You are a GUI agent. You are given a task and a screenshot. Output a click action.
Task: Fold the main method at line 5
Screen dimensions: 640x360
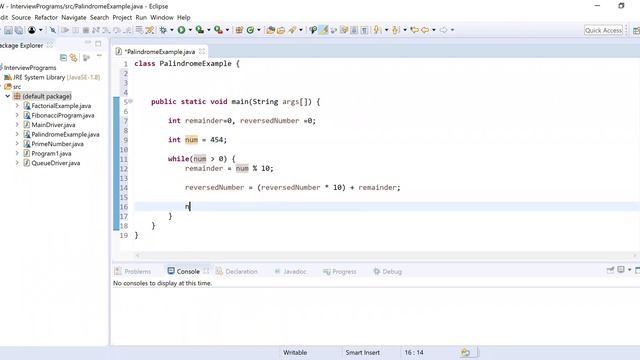click(131, 101)
